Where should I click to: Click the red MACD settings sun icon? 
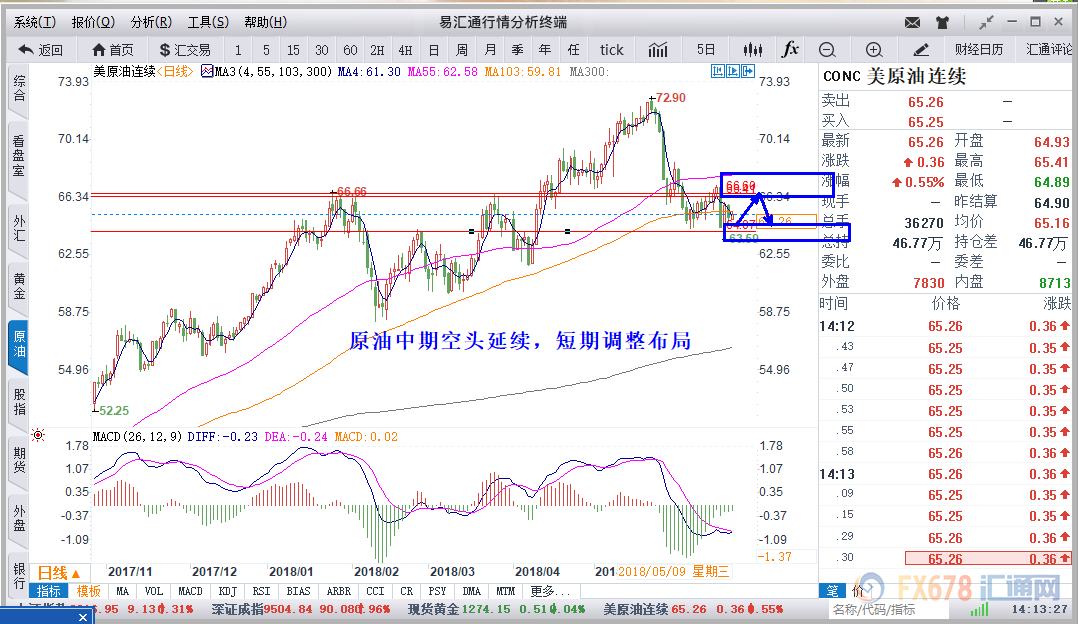(38, 435)
